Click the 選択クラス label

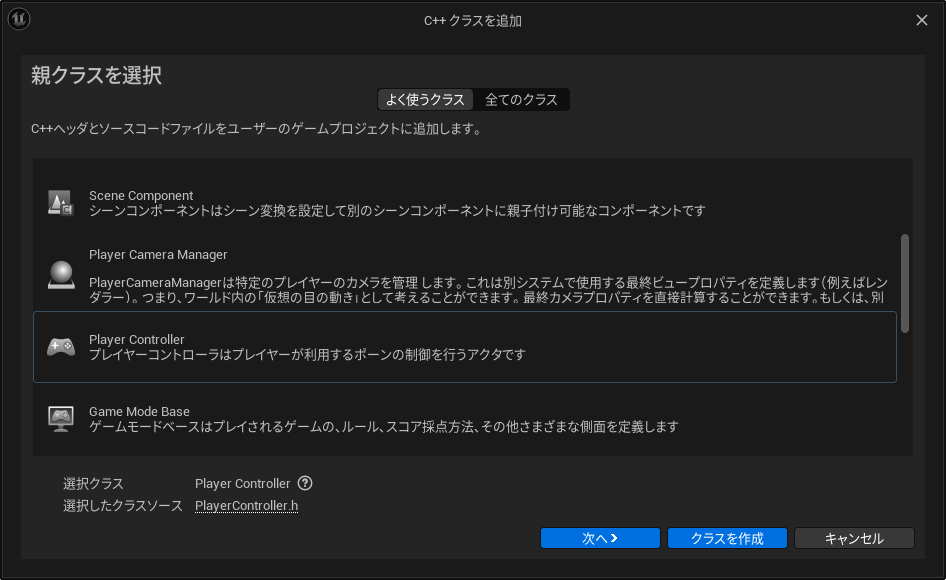(94, 483)
